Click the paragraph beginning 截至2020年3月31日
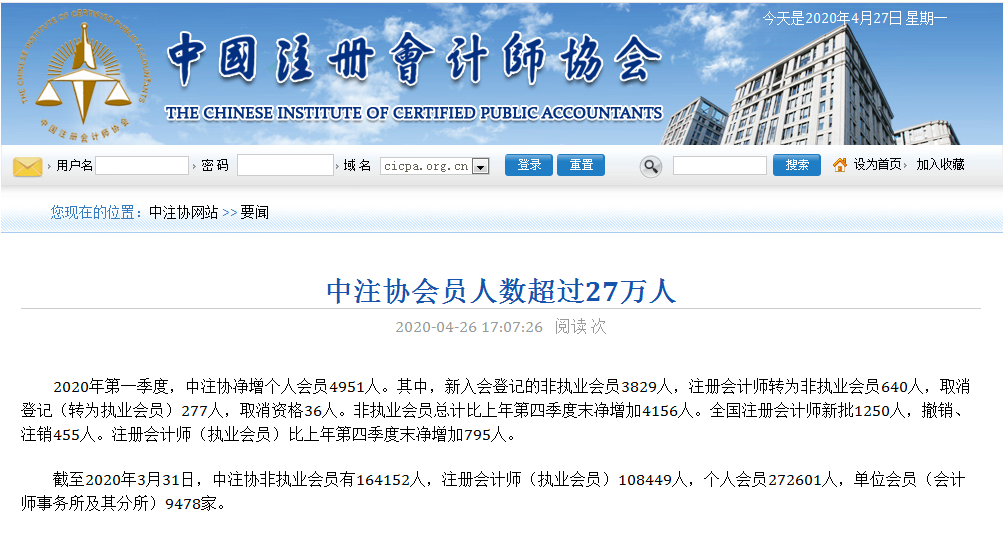 pyautogui.click(x=493, y=491)
